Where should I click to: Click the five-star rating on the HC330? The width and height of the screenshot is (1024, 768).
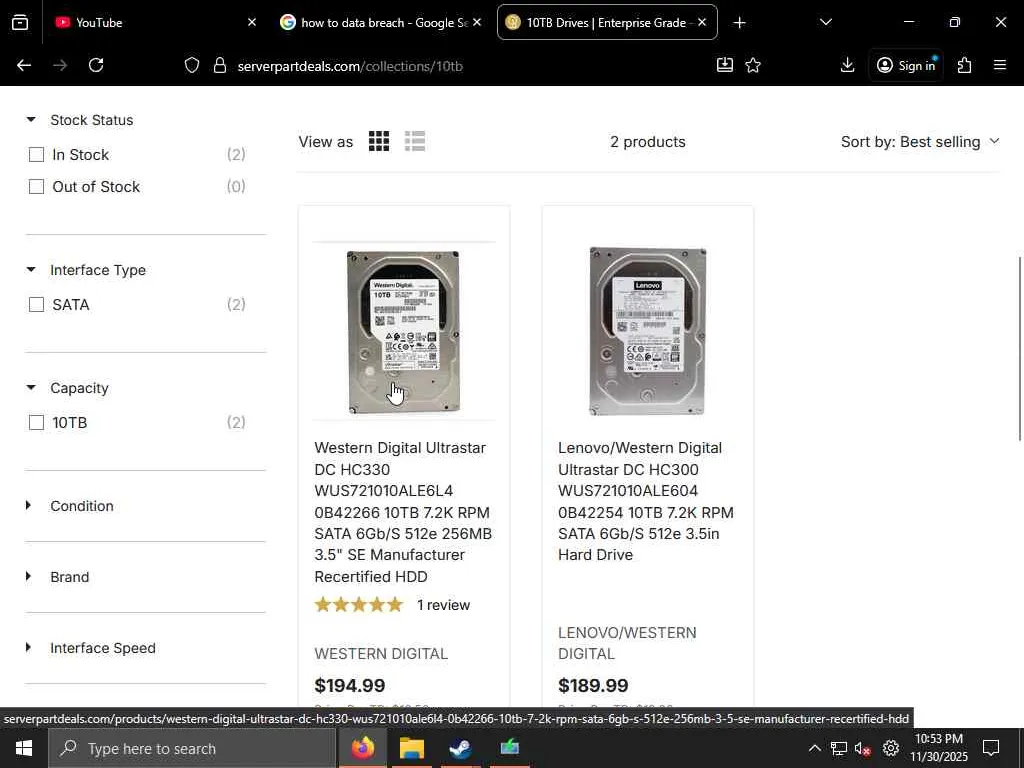tap(359, 605)
